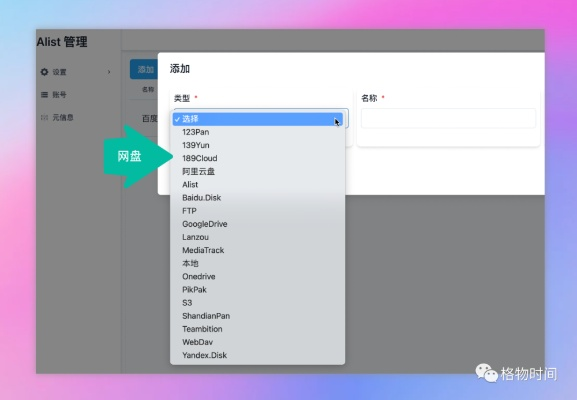This screenshot has height=400, width=577.
Task: Open the 账号 accounts list icon
Action: click(45, 95)
